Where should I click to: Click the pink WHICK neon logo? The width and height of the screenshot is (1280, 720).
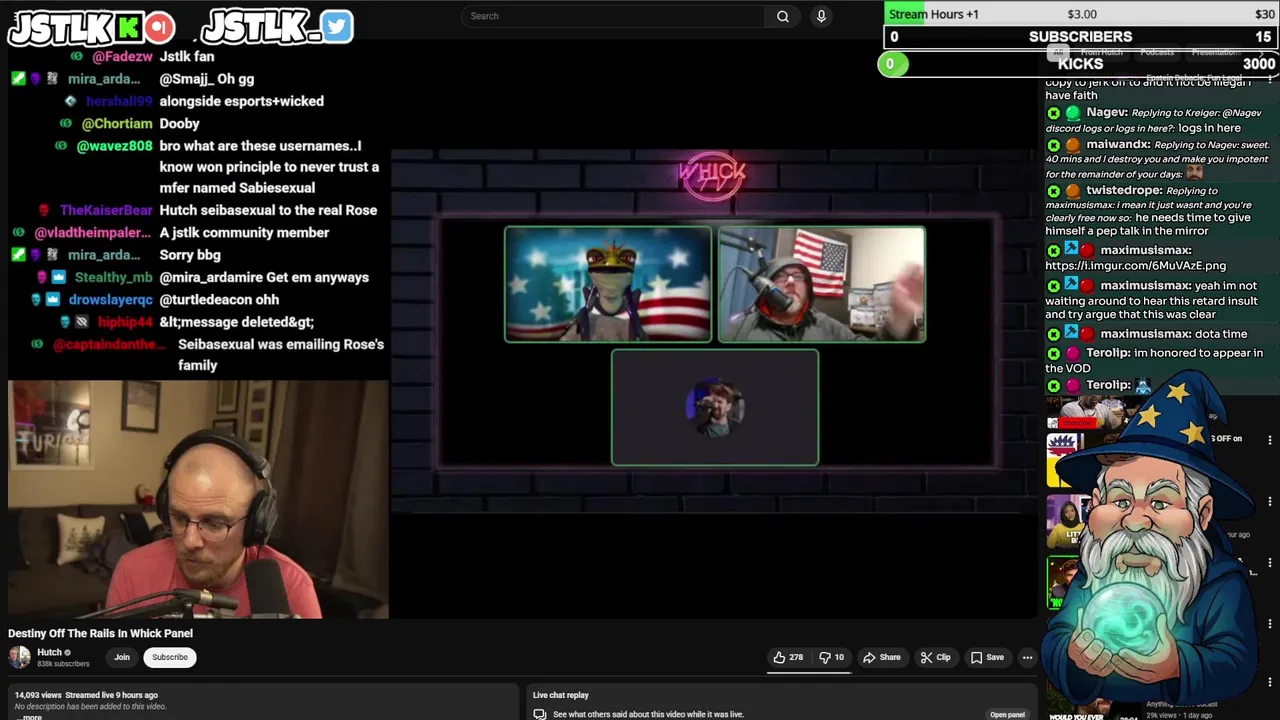click(x=712, y=175)
